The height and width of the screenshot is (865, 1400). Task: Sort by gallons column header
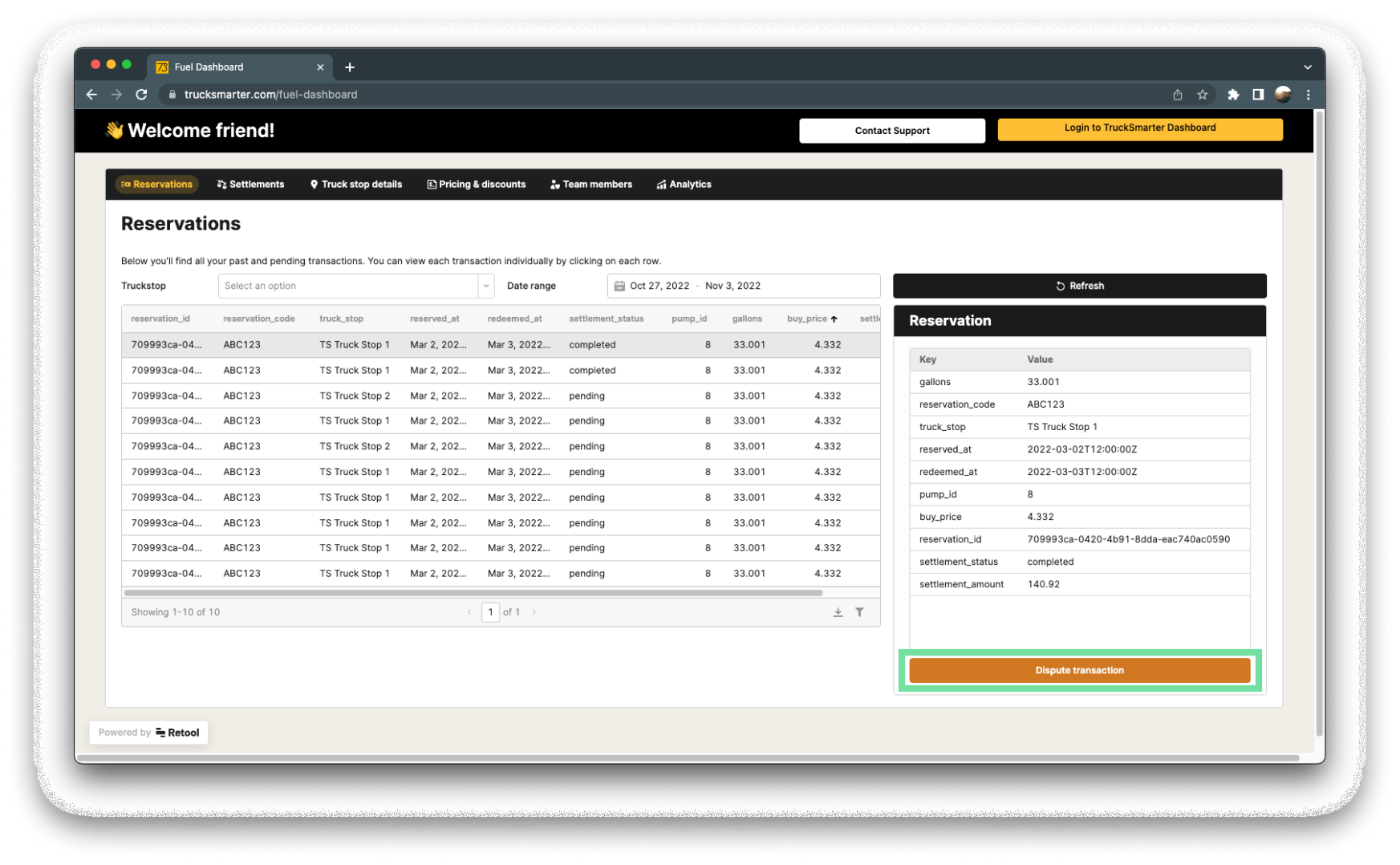point(747,319)
